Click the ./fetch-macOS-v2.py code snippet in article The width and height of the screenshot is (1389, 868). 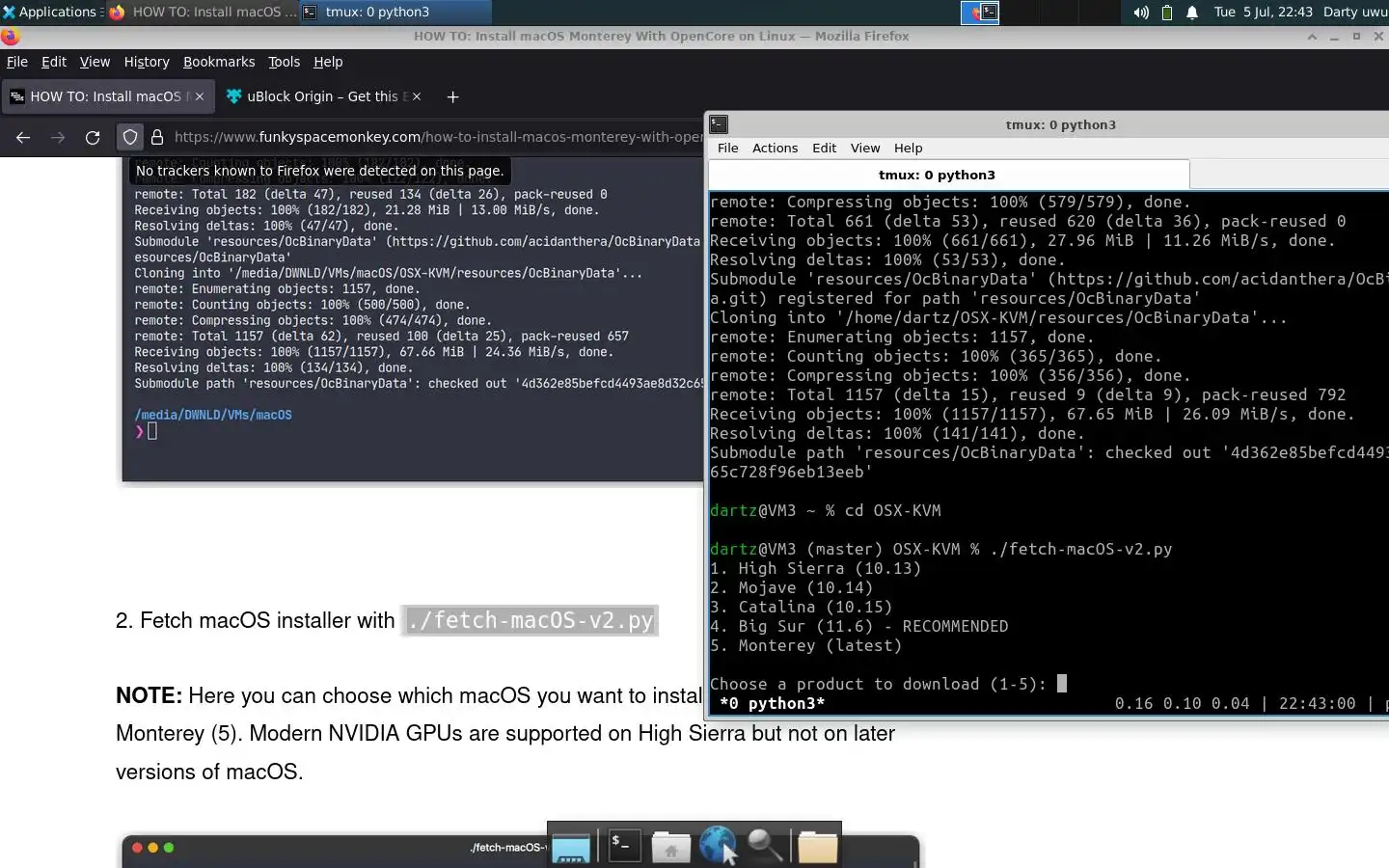click(x=531, y=620)
